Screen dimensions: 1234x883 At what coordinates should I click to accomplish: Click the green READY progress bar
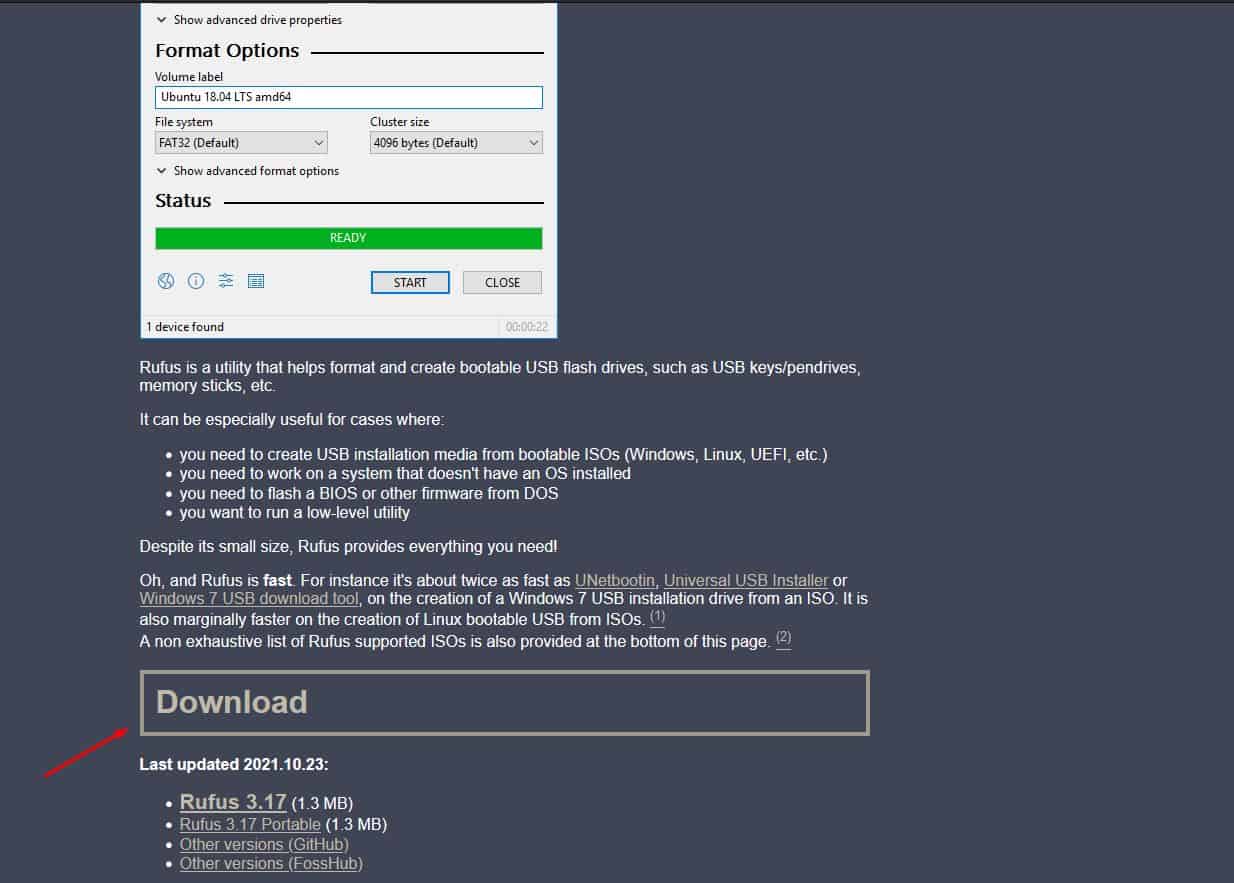(349, 238)
